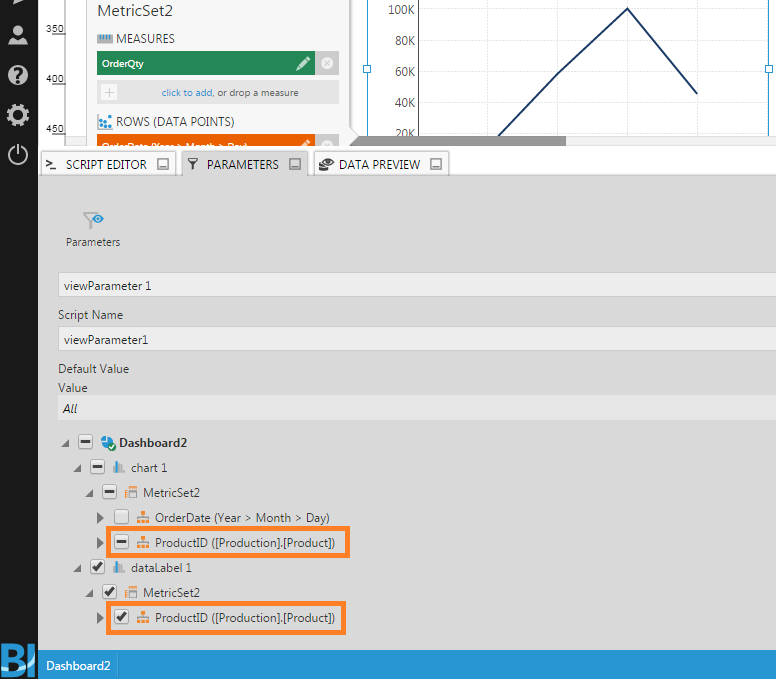Remove the OrderQty measure
776x679 pixels.
coord(328,64)
